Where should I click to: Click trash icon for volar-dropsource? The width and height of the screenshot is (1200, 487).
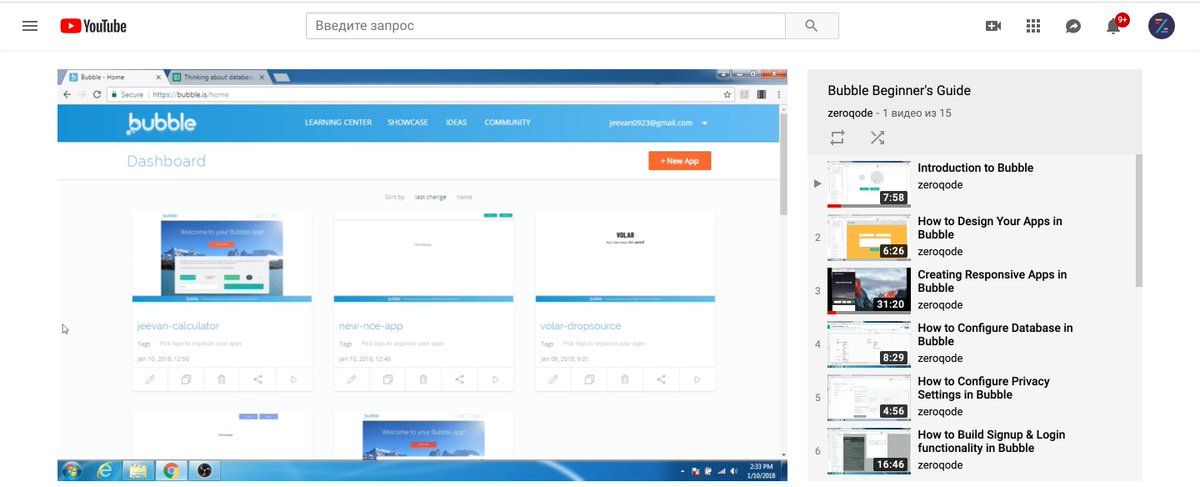[x=625, y=380]
